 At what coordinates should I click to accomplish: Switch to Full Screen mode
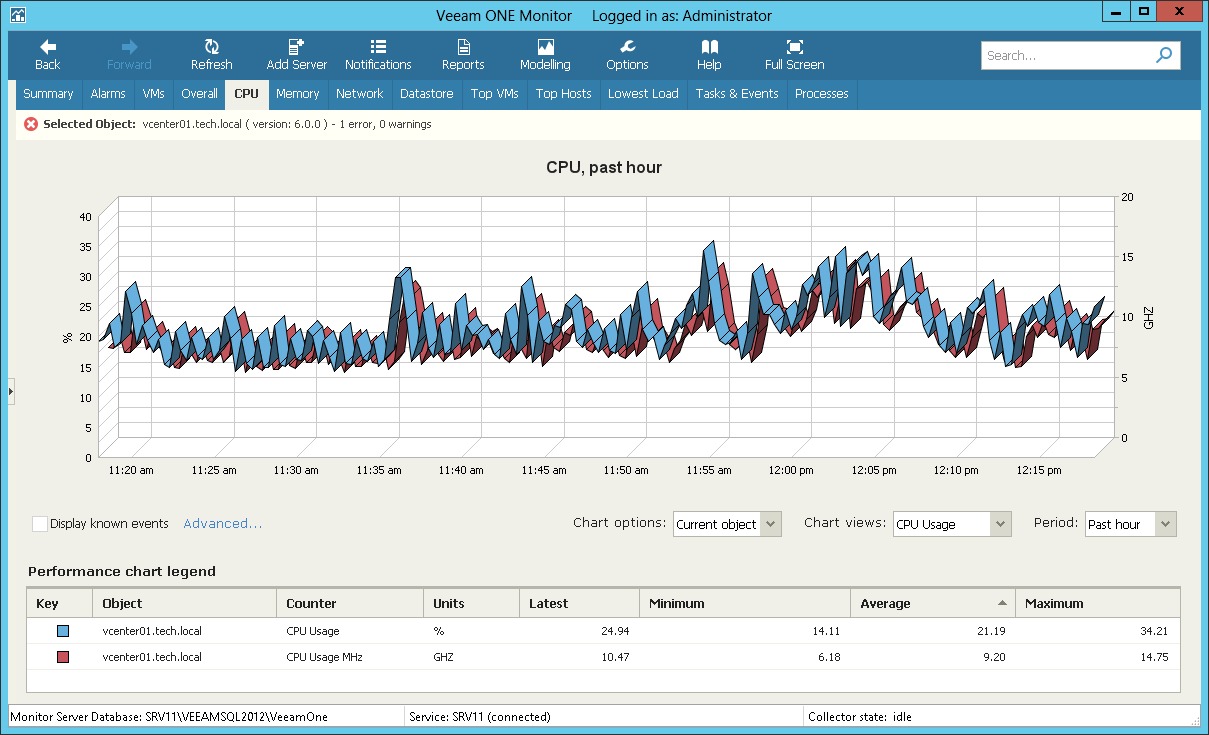pyautogui.click(x=794, y=55)
